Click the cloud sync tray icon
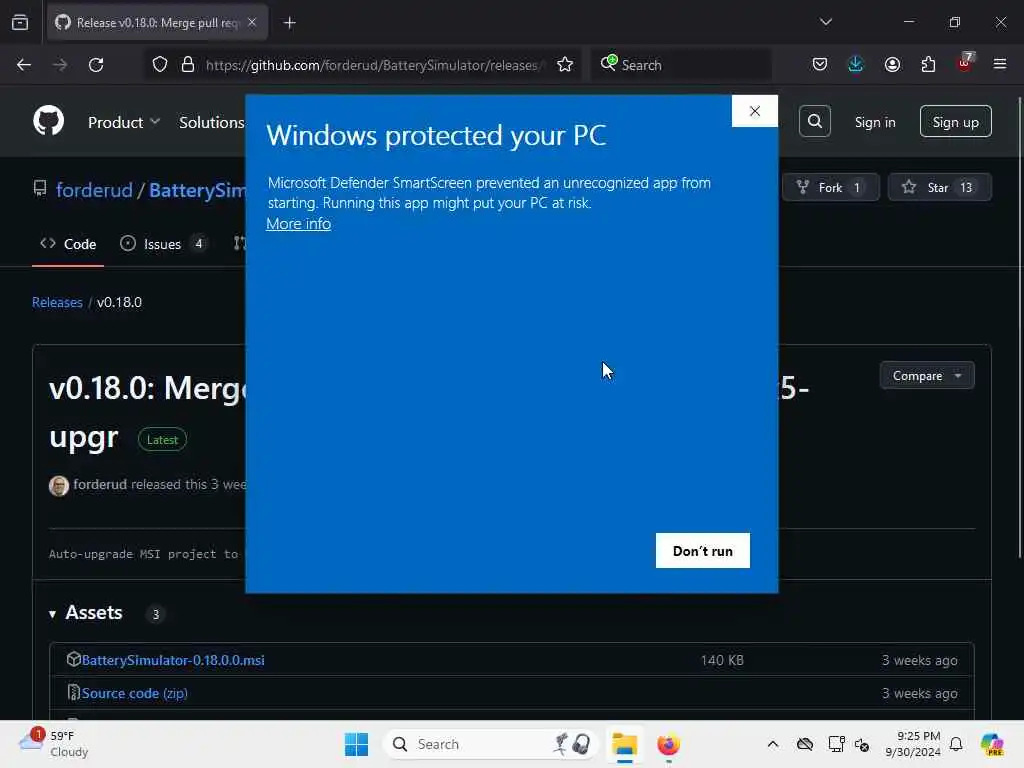This screenshot has height=768, width=1024. (x=805, y=744)
